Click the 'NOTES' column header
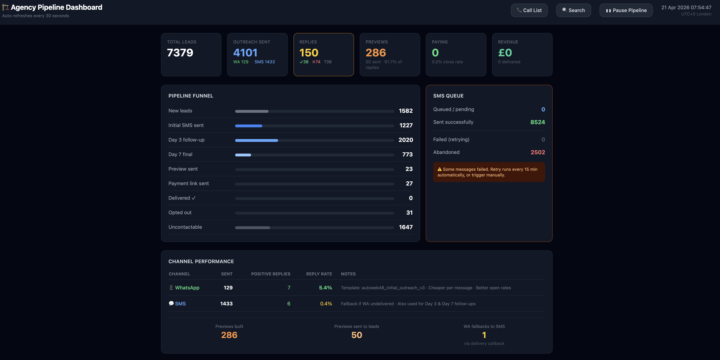Viewport: 720px width, 360px height. (348, 274)
